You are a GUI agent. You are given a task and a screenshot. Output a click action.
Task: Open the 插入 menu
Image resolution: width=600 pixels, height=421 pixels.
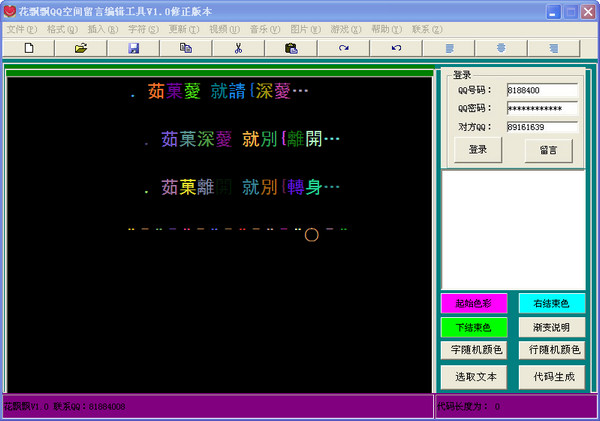(103, 29)
